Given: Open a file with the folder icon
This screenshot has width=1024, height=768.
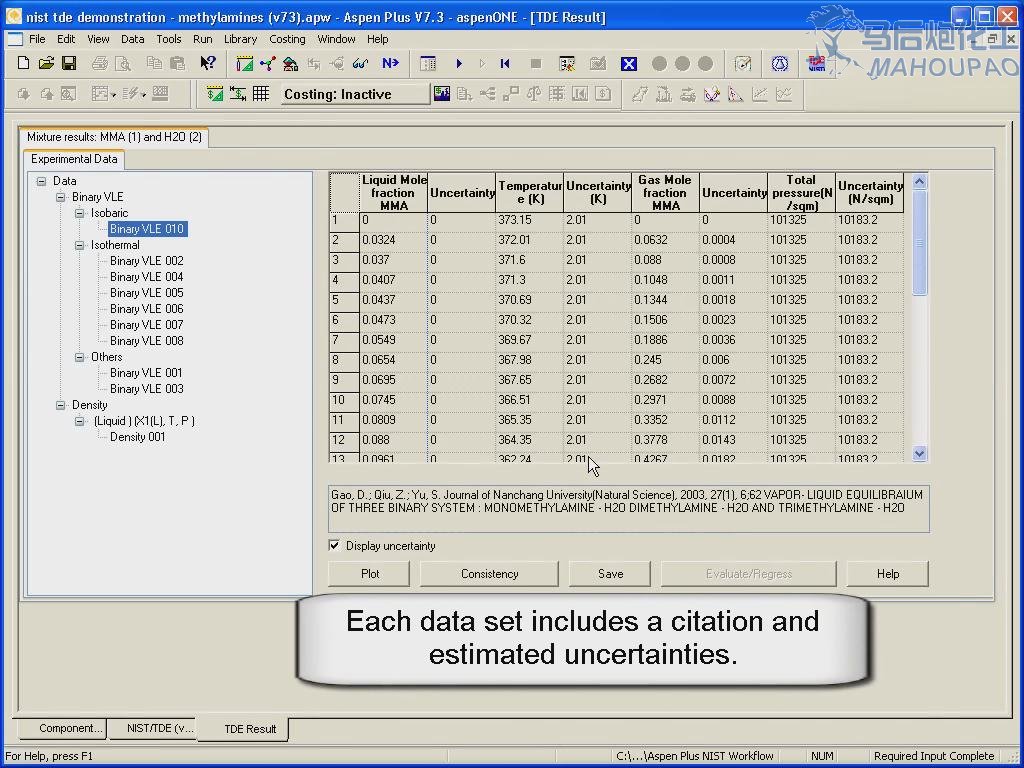Looking at the screenshot, I should tap(46, 63).
